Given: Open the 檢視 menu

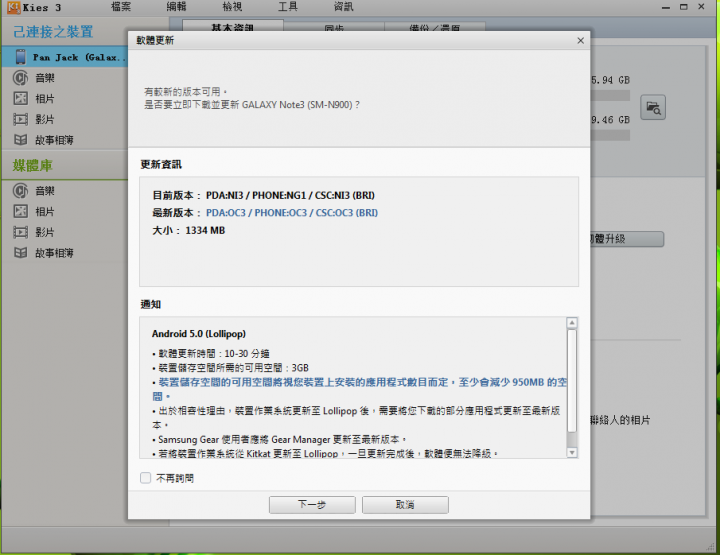Looking at the screenshot, I should [x=232, y=7].
